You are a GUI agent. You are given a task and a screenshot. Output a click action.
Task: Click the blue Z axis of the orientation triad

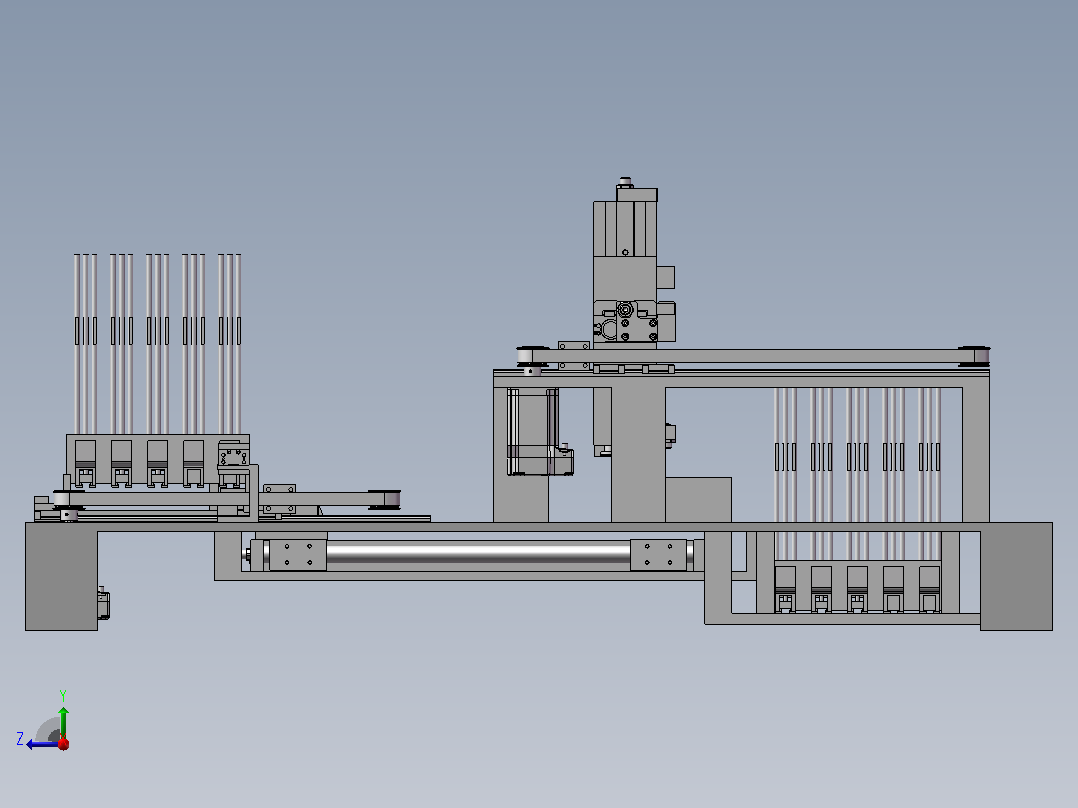click(41, 744)
